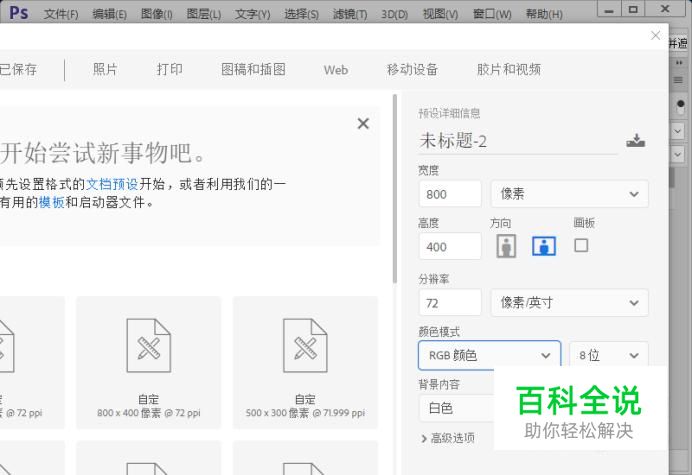692x475 pixels.
Task: Select the 自定 500 x 300 像素 preset
Action: click(305, 362)
